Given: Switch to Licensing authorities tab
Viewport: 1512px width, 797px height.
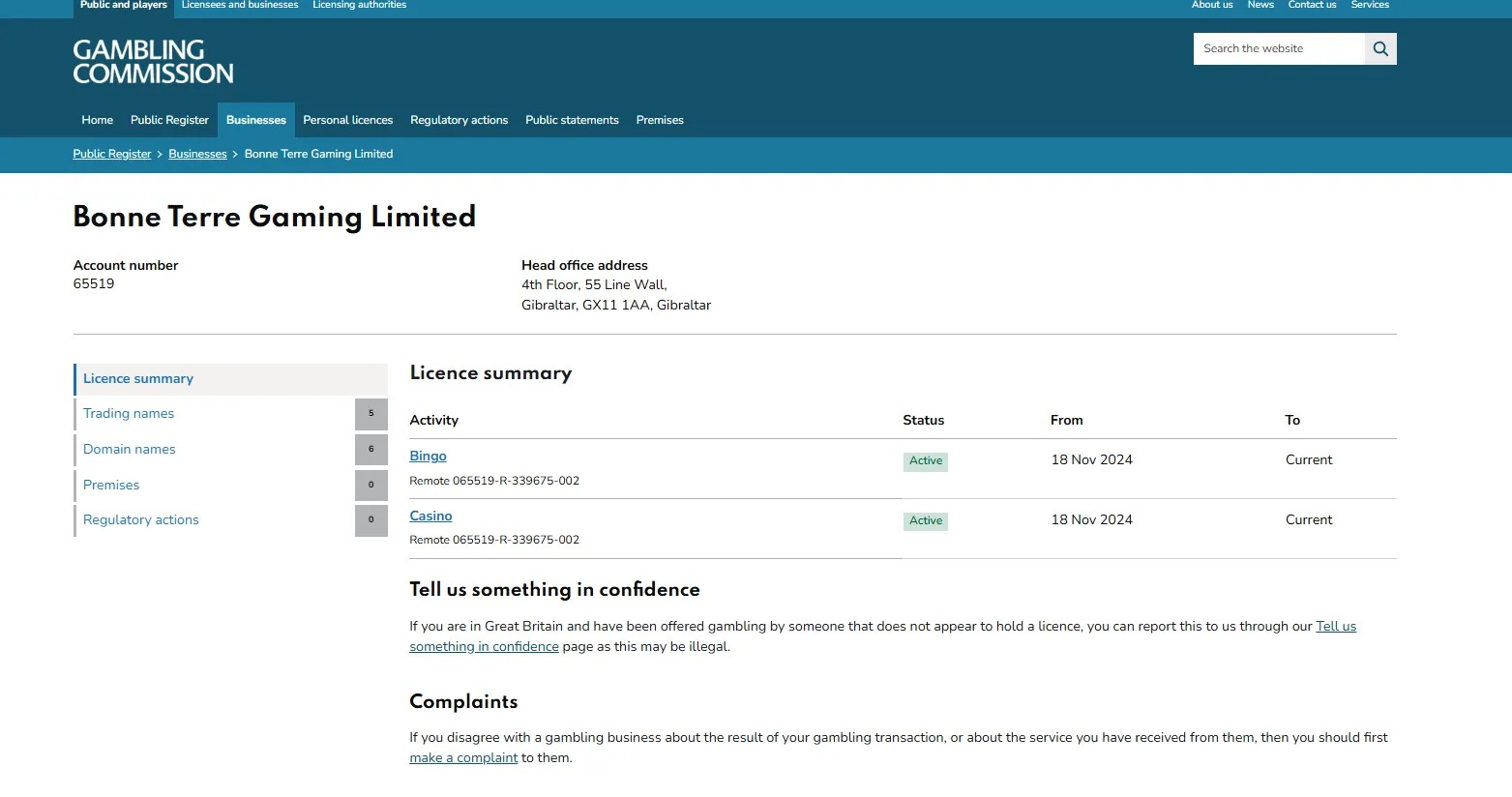Looking at the screenshot, I should pyautogui.click(x=359, y=6).
